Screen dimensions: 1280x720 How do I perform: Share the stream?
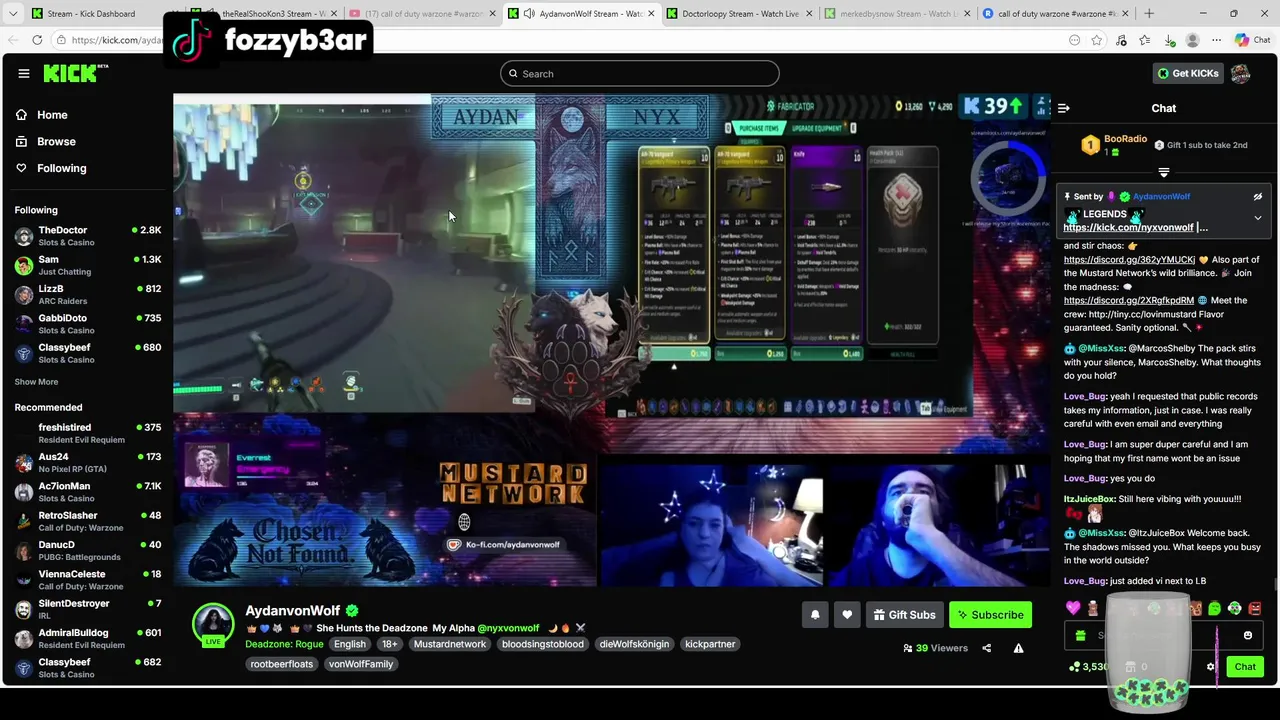point(986,648)
